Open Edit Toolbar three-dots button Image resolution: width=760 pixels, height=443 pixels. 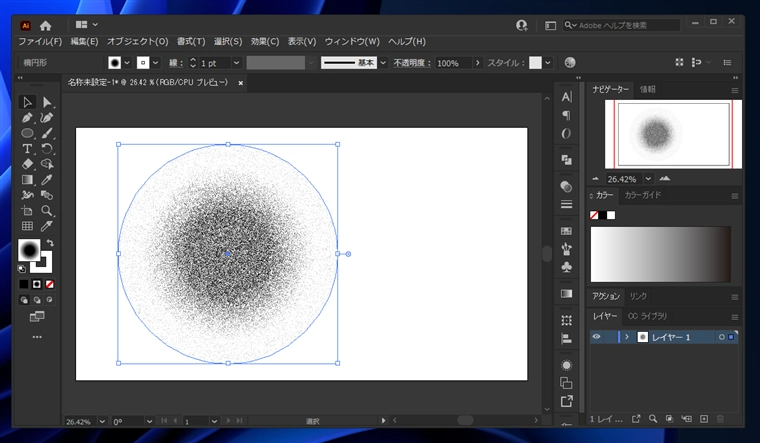click(x=37, y=337)
